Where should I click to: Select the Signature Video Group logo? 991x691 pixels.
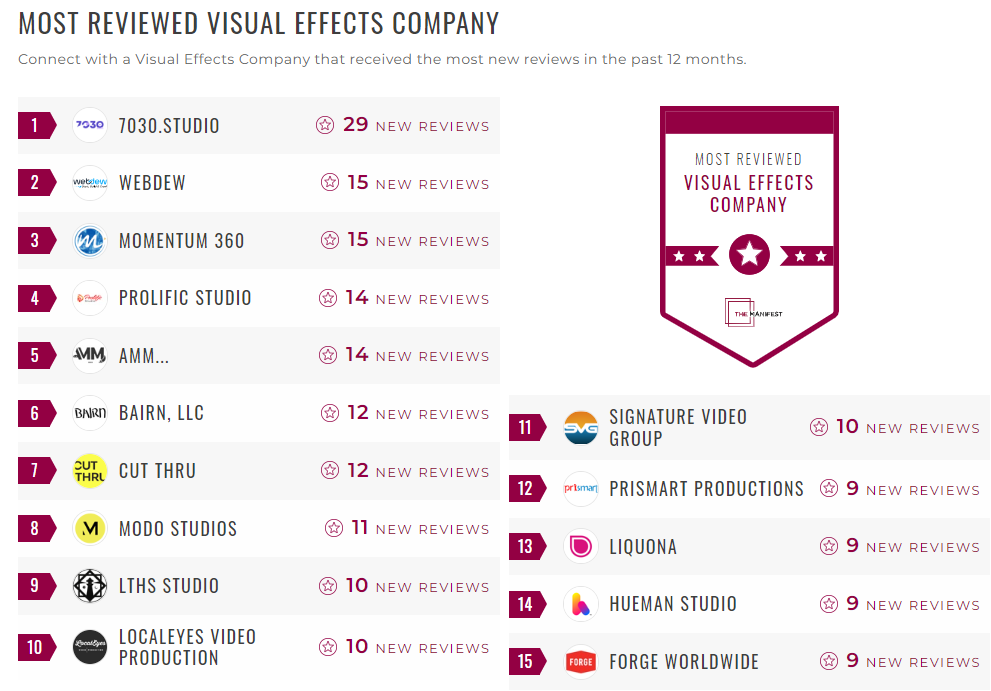[x=580, y=426]
